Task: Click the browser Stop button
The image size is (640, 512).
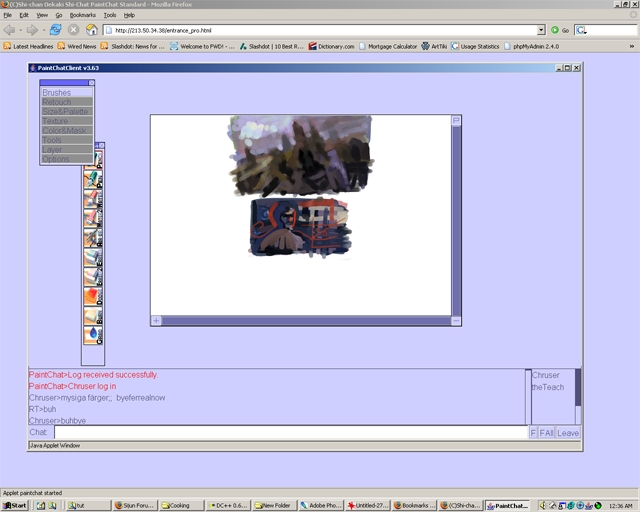Action: point(73,30)
